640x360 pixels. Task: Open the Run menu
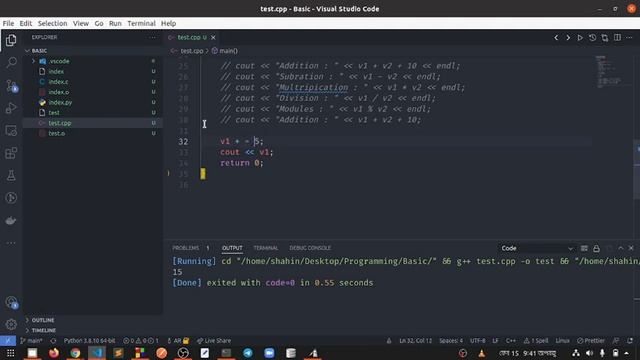tap(115, 23)
